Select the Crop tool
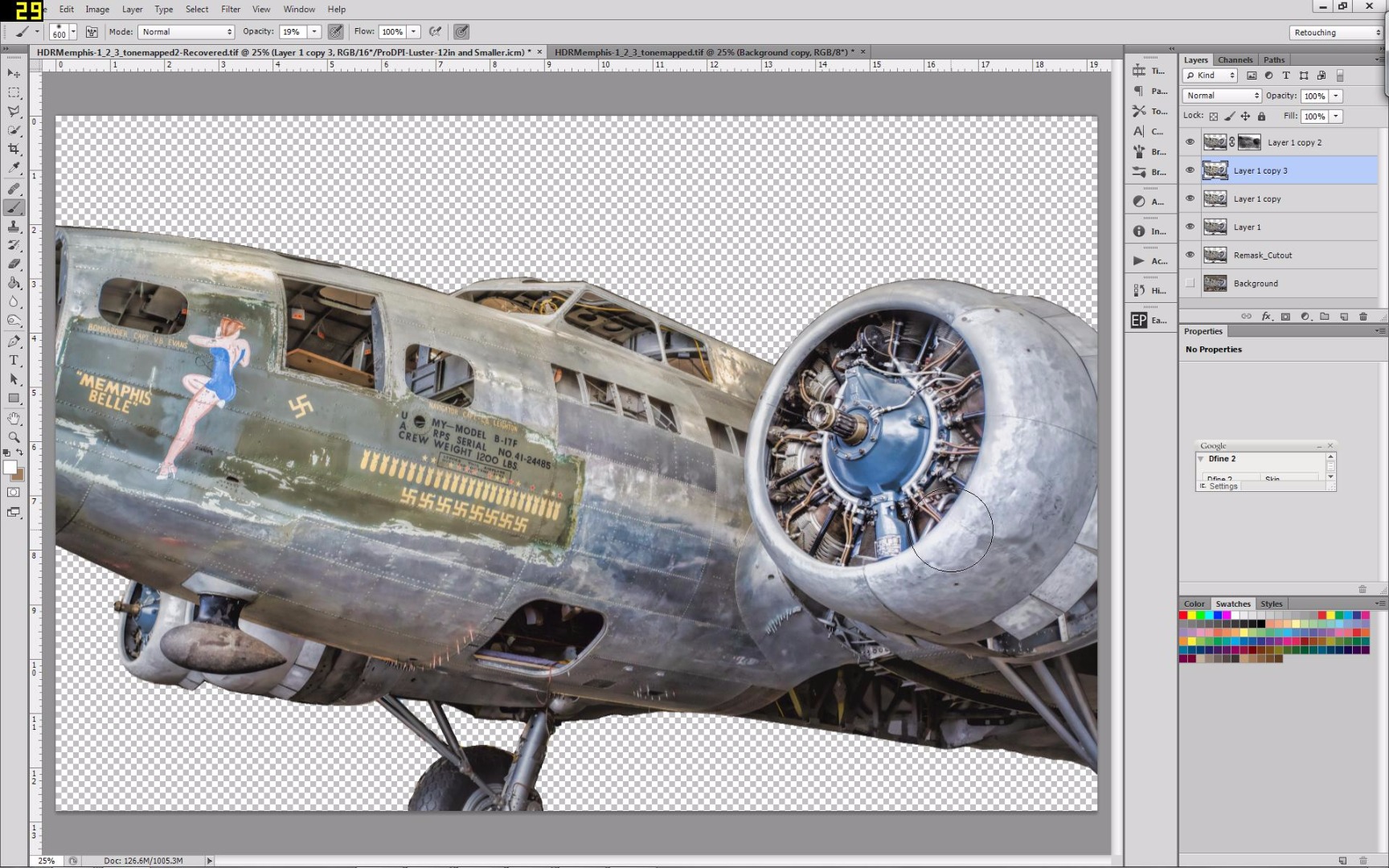 (x=14, y=149)
